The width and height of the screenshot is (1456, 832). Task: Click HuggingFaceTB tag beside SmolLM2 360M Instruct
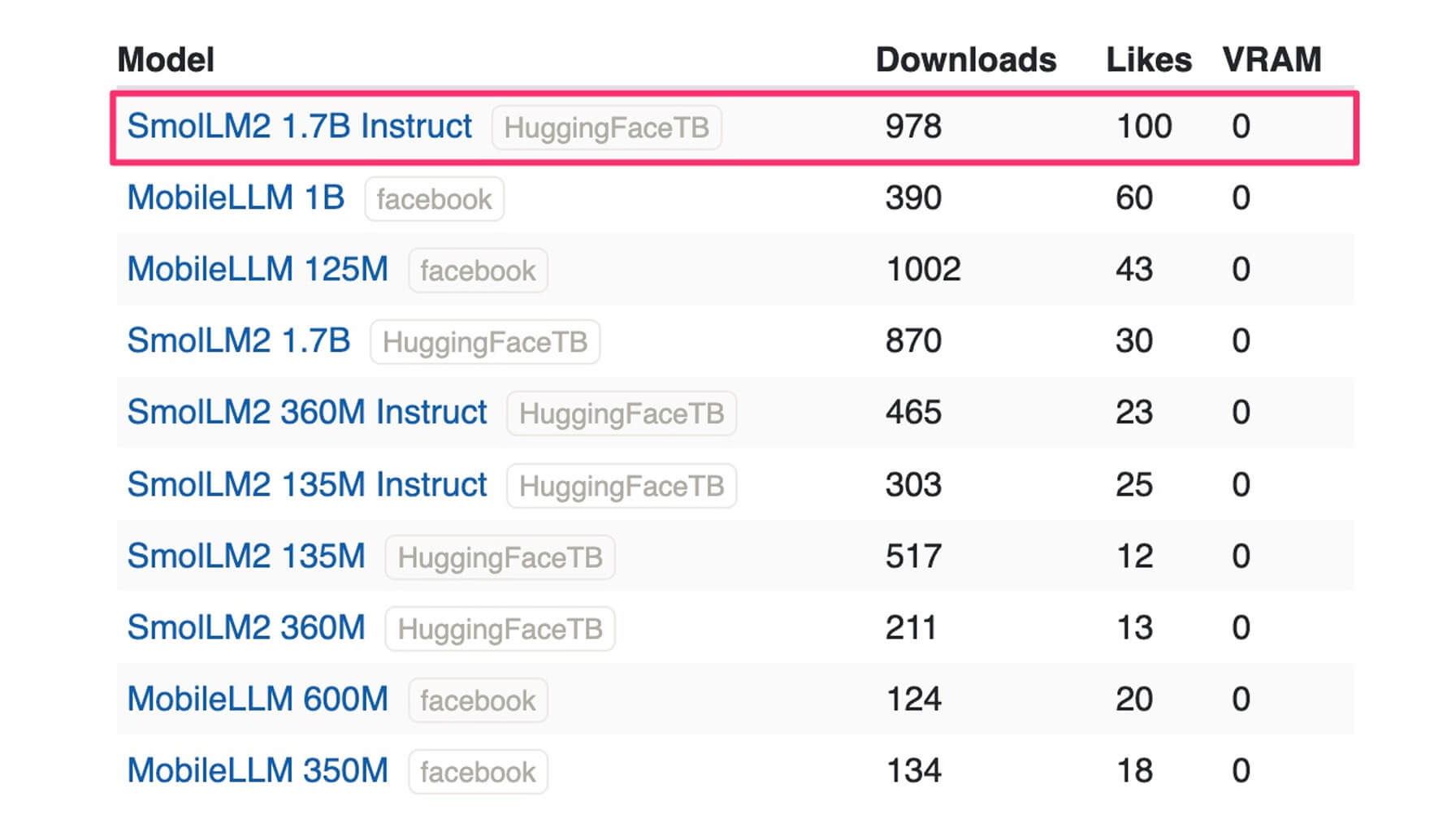click(622, 414)
